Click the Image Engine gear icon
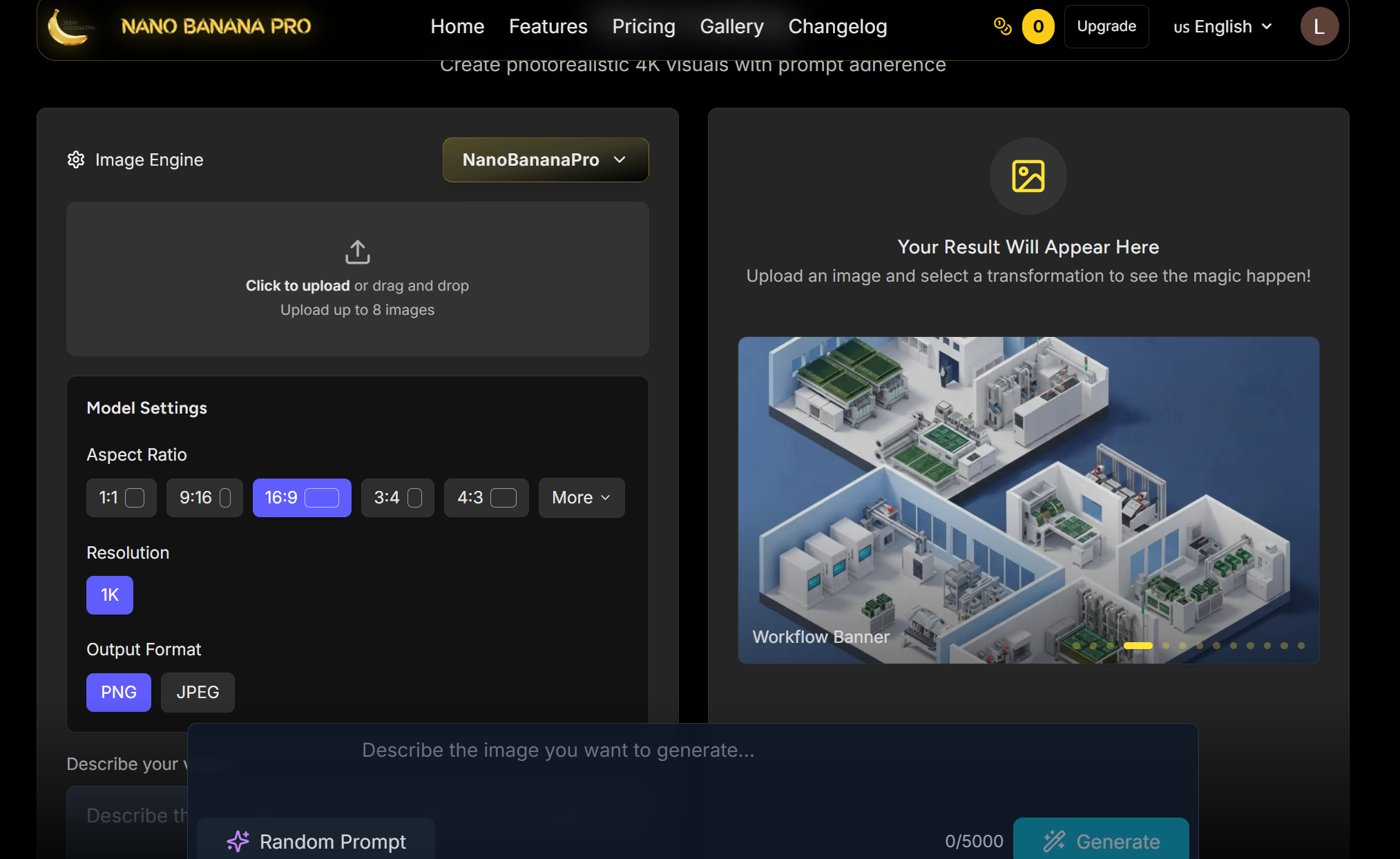Image resolution: width=1400 pixels, height=859 pixels. pos(76,160)
